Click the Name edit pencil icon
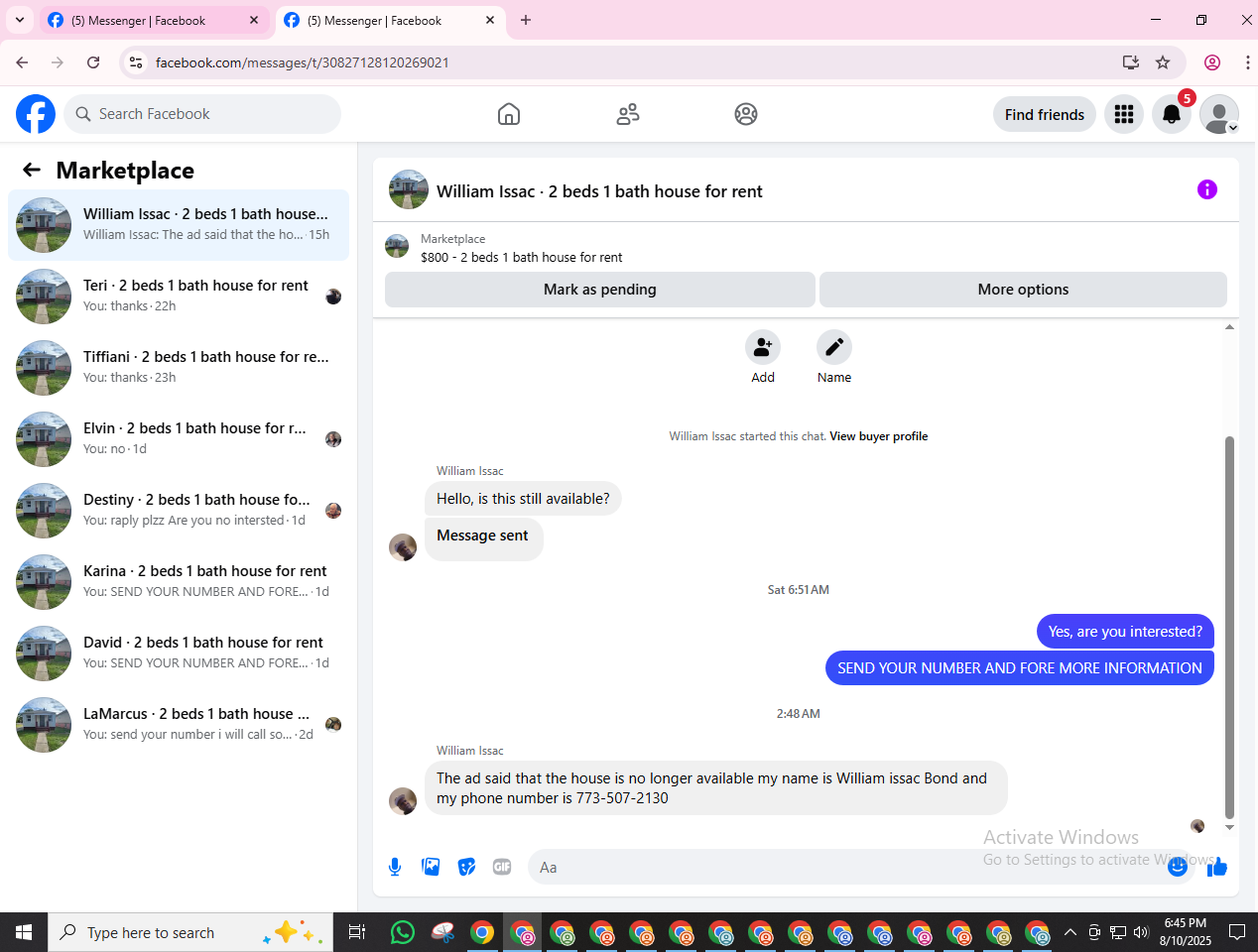The width and height of the screenshot is (1258, 952). [x=834, y=347]
